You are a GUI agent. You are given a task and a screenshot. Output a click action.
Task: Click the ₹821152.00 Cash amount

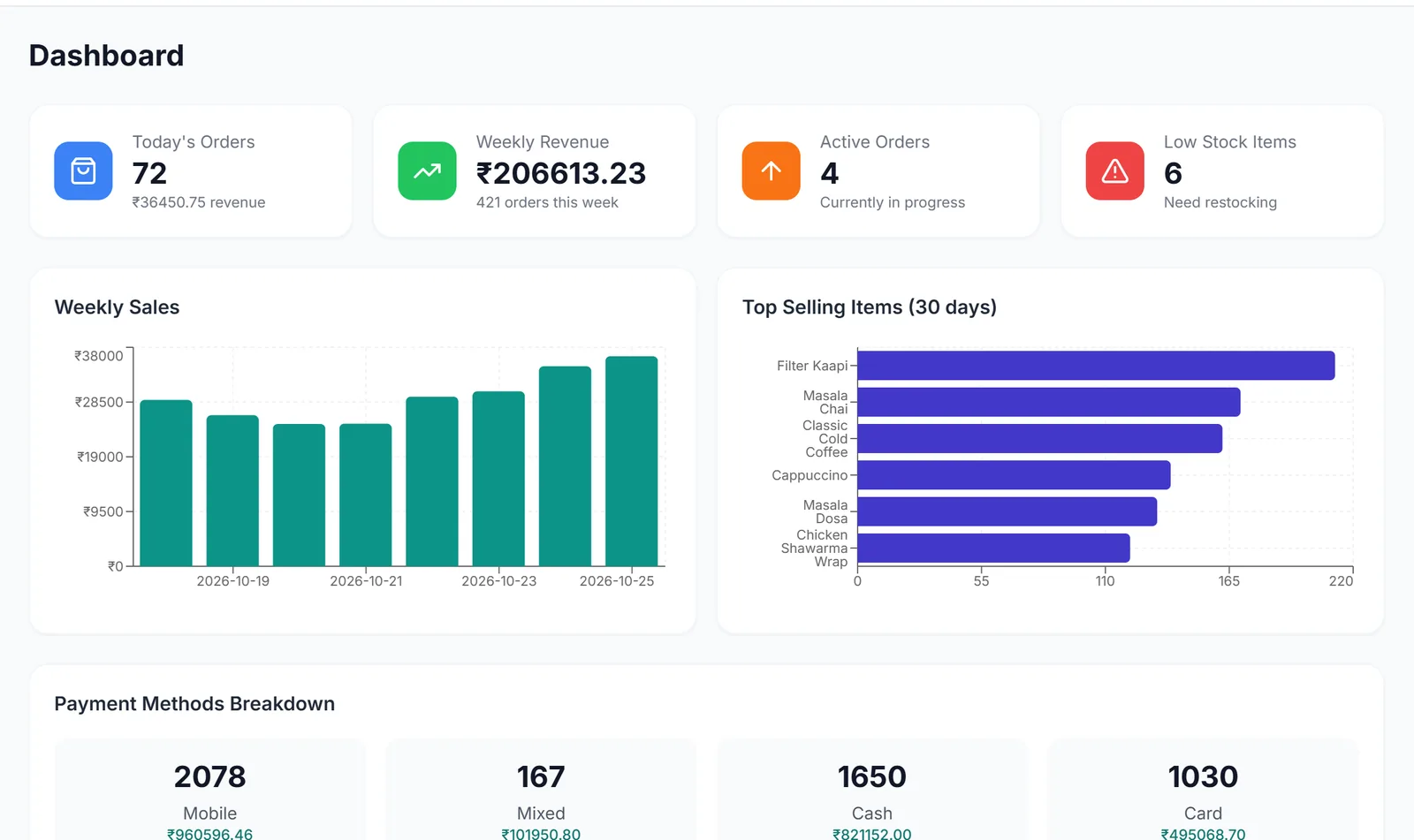872,833
